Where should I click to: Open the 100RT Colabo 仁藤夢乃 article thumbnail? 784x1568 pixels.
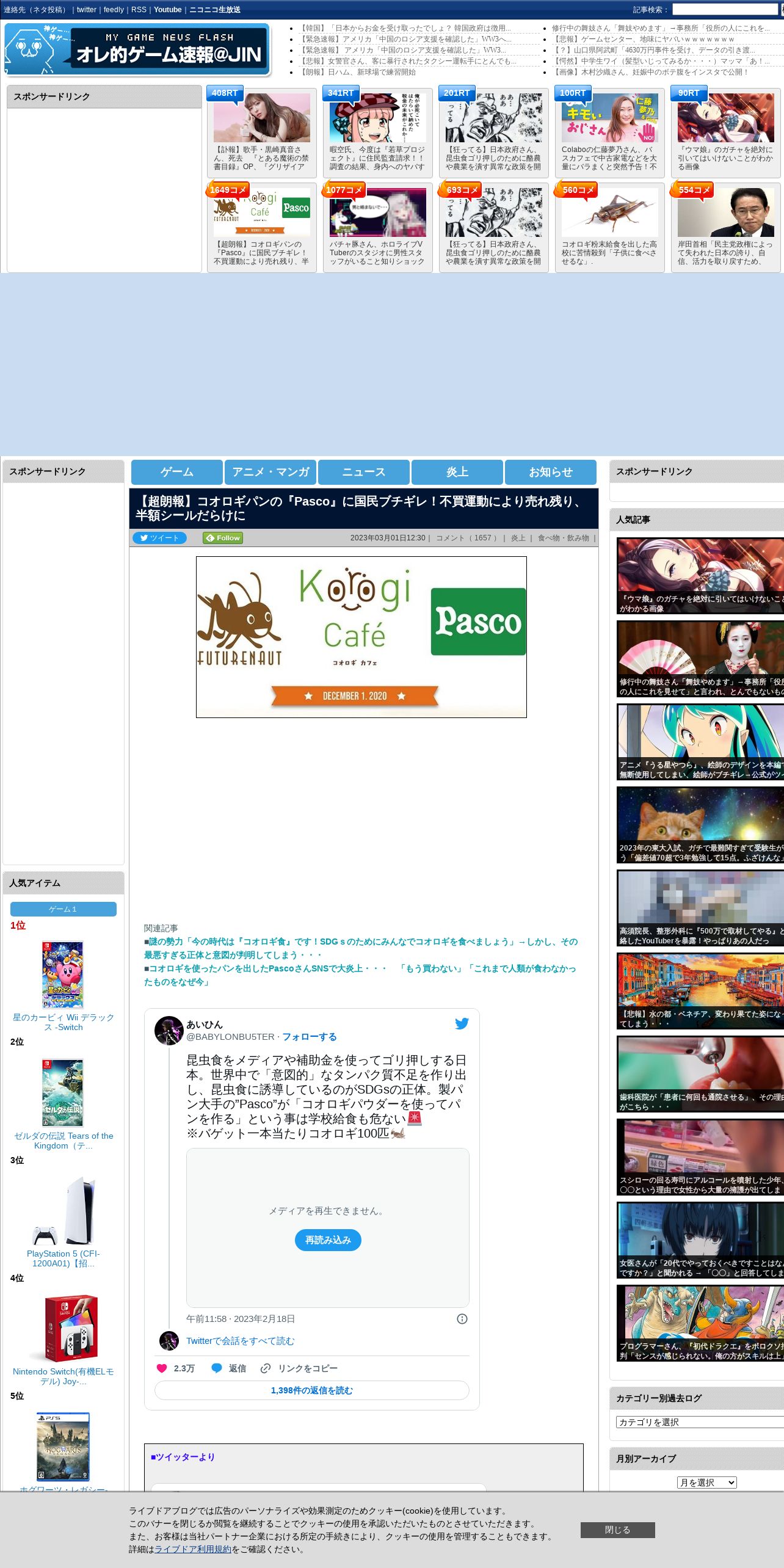610,118
